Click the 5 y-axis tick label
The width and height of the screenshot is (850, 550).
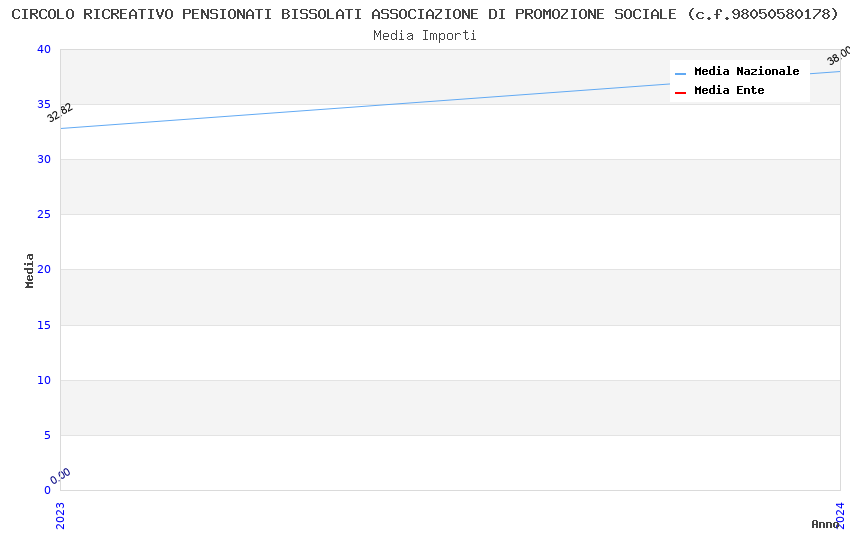click(47, 435)
